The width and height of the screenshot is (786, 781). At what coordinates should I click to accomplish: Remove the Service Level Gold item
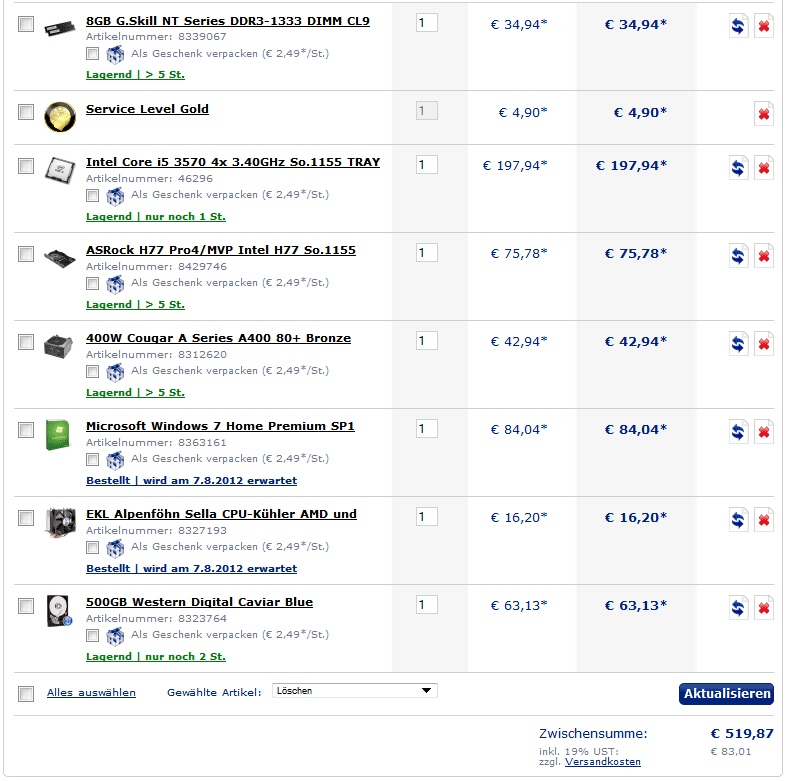pyautogui.click(x=764, y=114)
